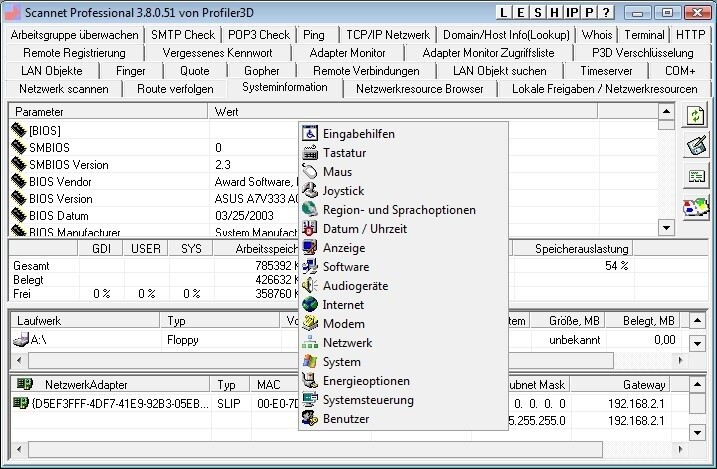Select the Timeserver tab
The height and width of the screenshot is (469, 717).
point(606,71)
